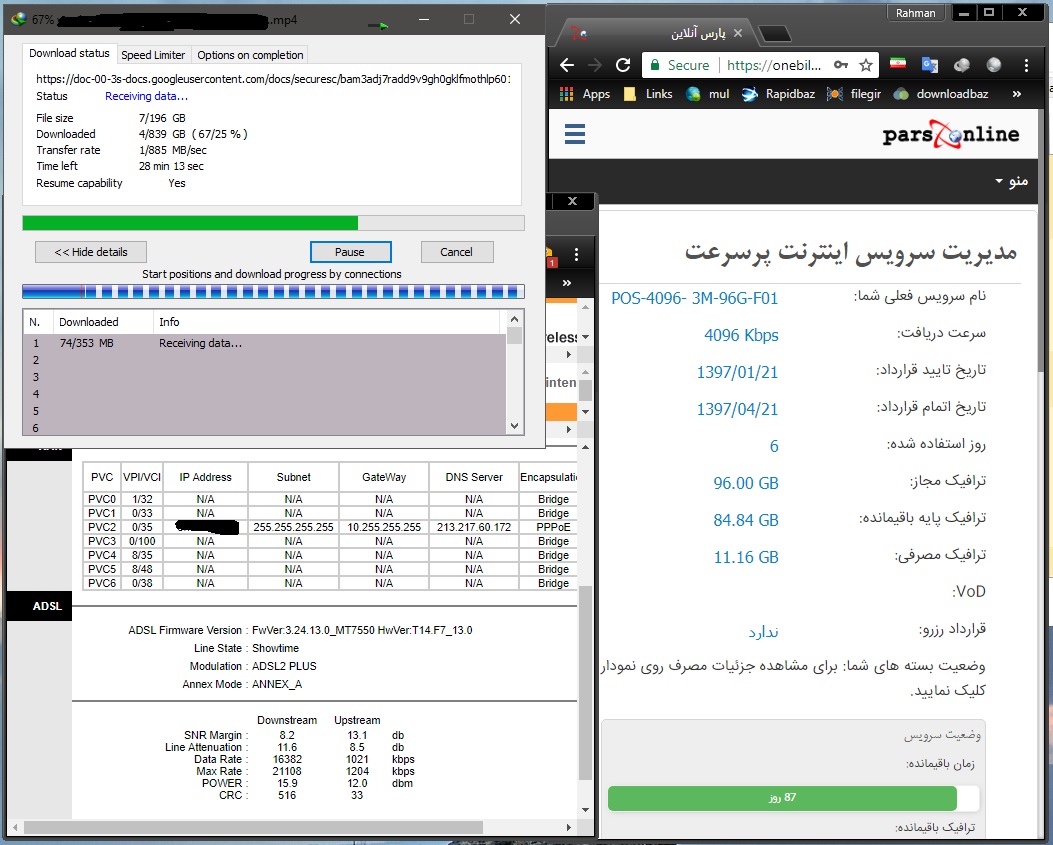
Task: Close the small popup with X button
Action: (x=572, y=201)
